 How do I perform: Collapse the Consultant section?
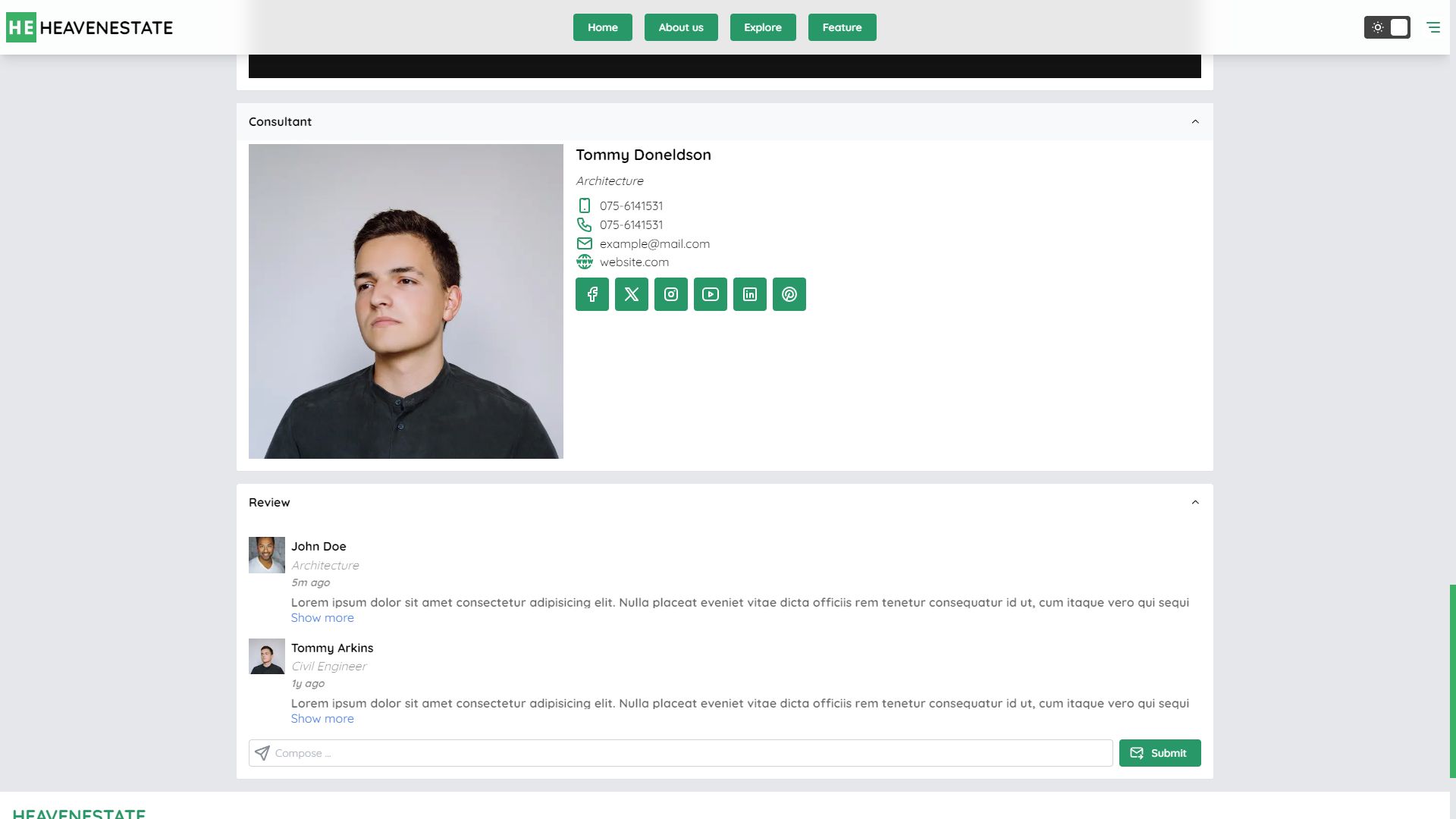click(x=1195, y=122)
